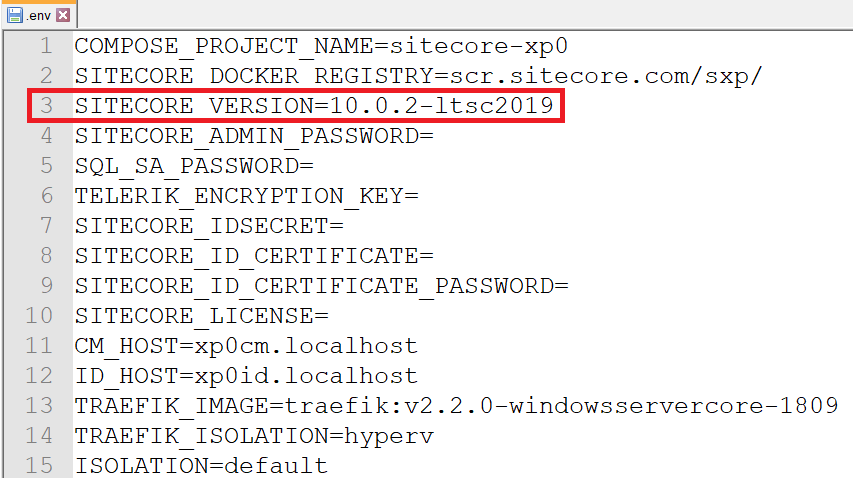Close the .env tab with its X button
This screenshot has height=478, width=853.
[x=63, y=15]
